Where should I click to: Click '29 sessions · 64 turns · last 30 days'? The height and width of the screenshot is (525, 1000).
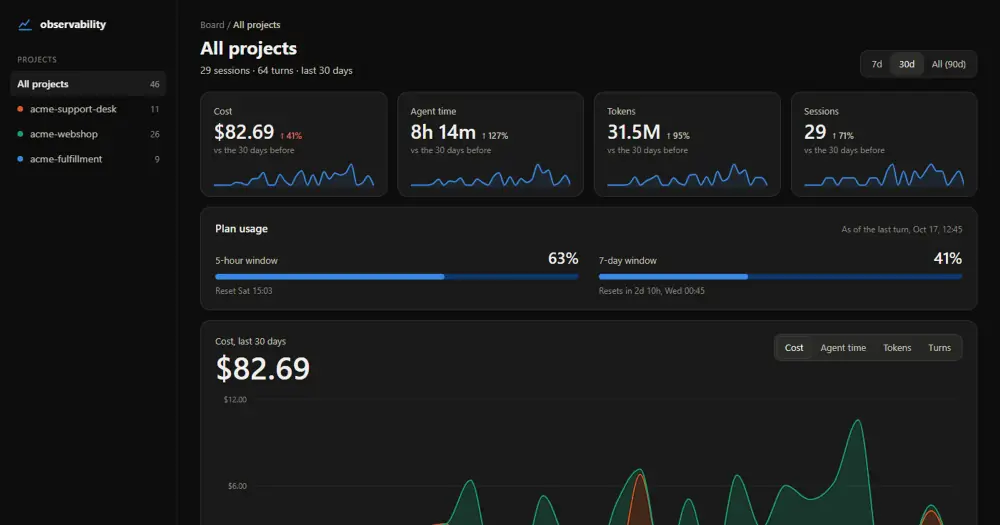(x=276, y=71)
